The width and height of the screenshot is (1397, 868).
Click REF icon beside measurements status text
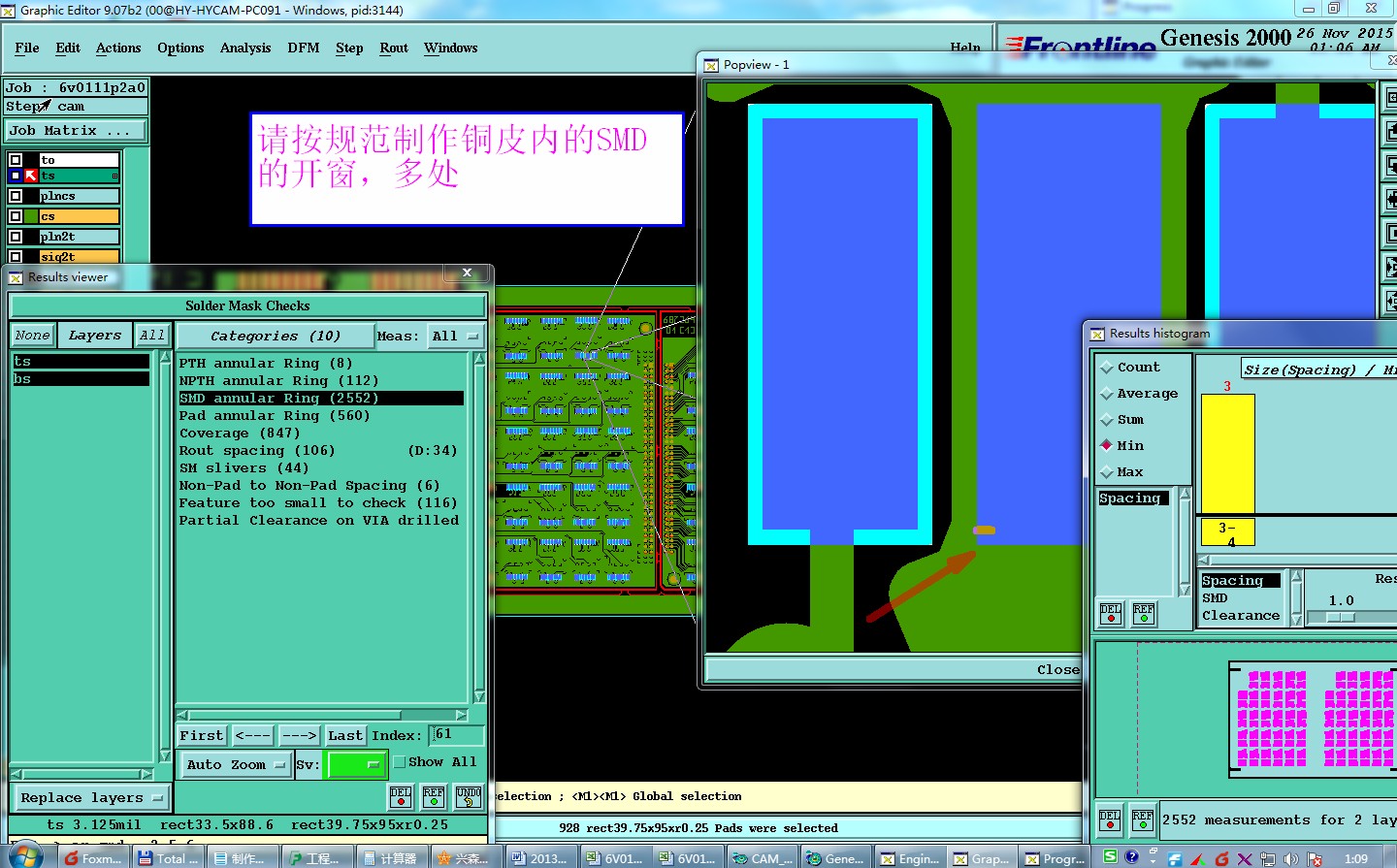click(x=1143, y=820)
